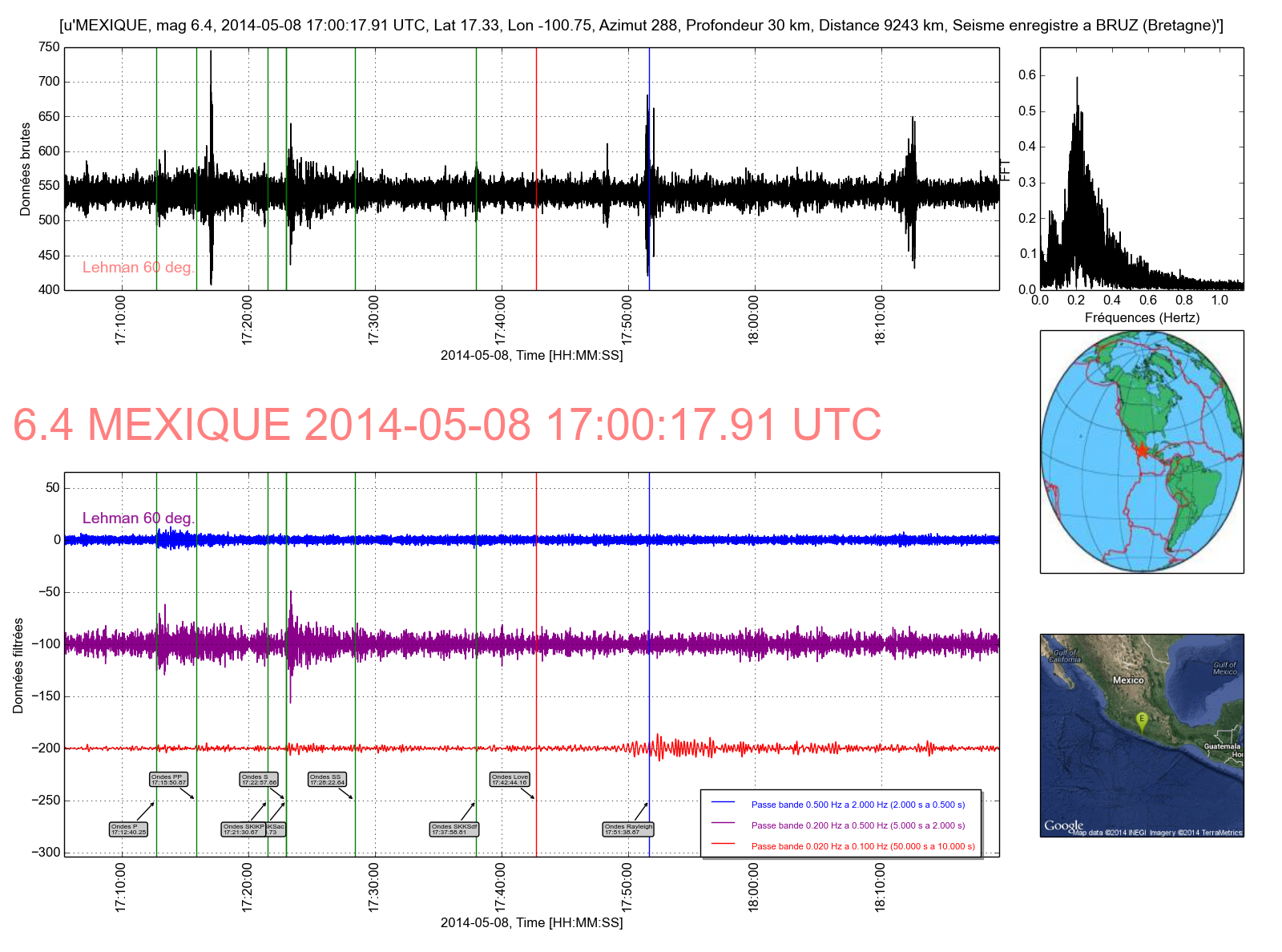
Task: Click the purple Lehman 60 deg. label
Action: [138, 518]
